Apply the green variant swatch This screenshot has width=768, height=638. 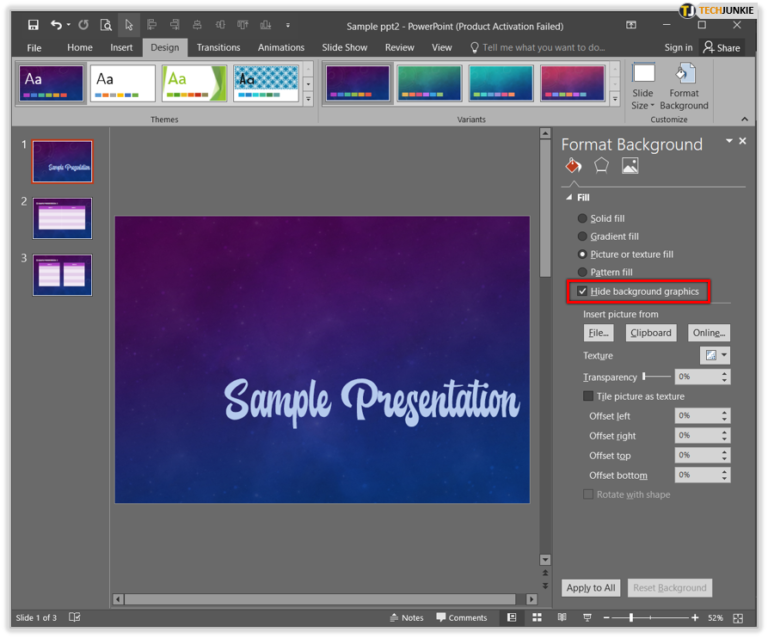429,84
